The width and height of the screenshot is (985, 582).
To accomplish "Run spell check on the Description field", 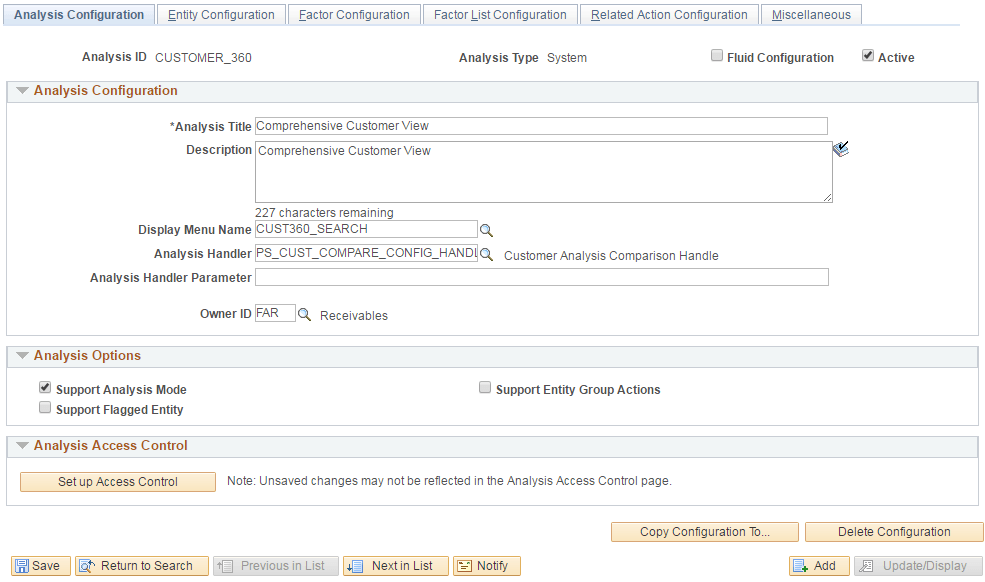I will [x=841, y=148].
